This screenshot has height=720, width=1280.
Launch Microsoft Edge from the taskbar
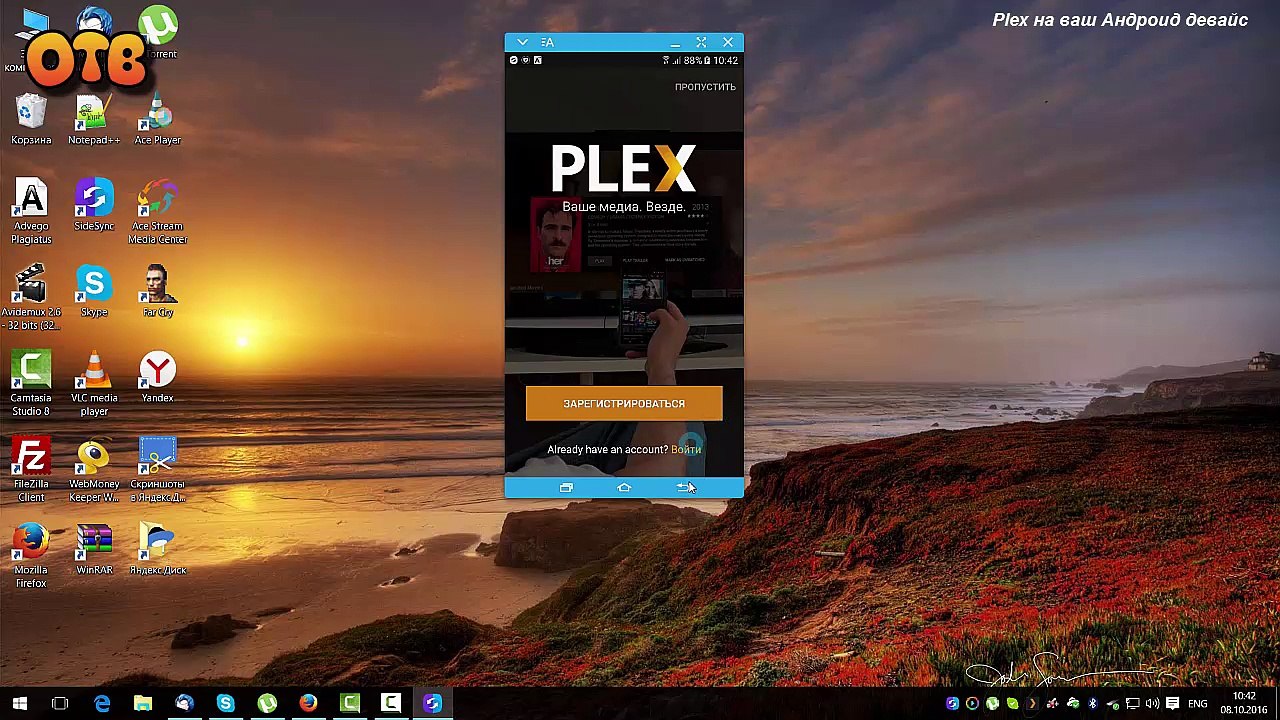(x=102, y=704)
